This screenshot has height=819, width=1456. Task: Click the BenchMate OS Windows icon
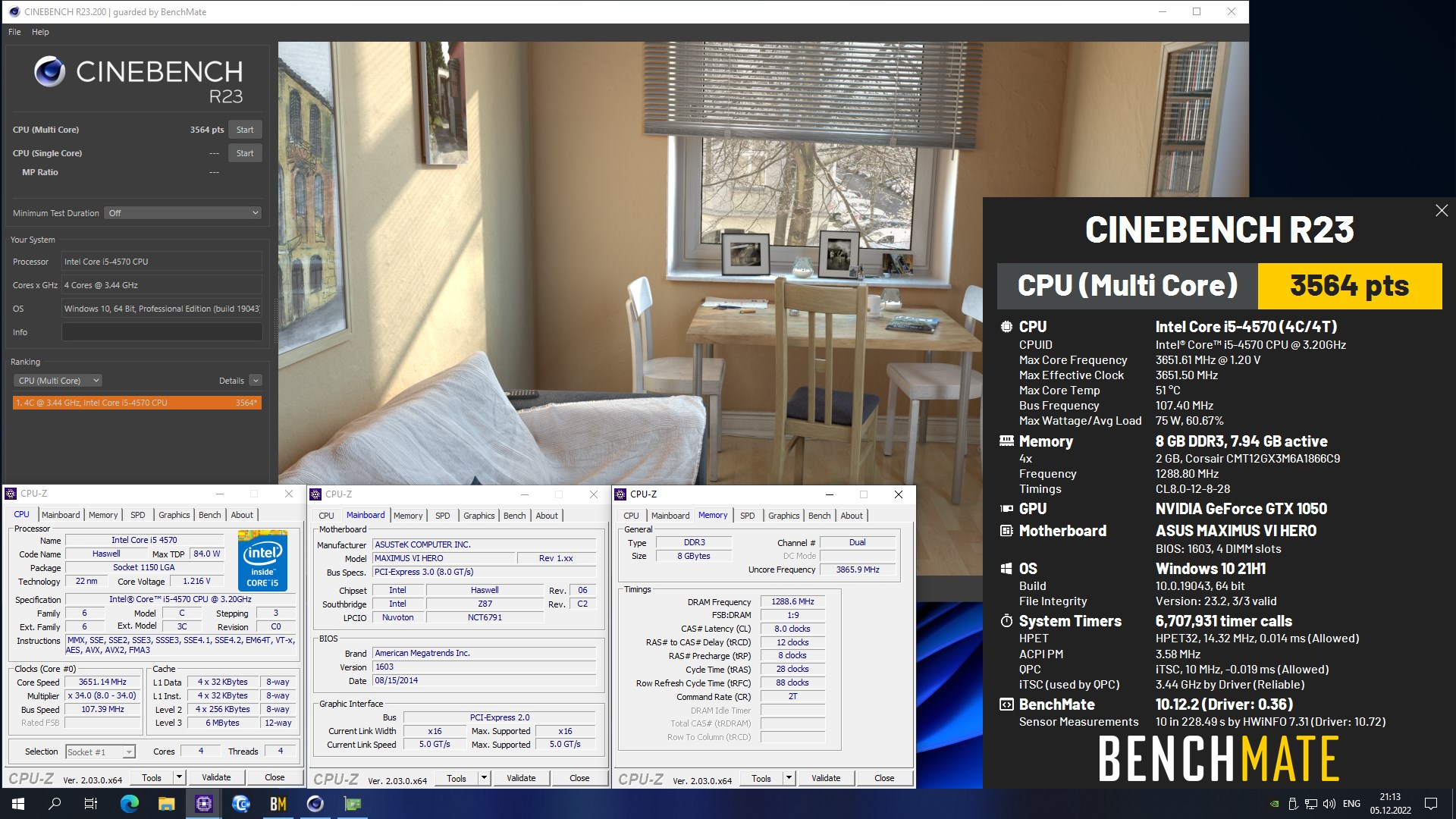[x=1006, y=569]
